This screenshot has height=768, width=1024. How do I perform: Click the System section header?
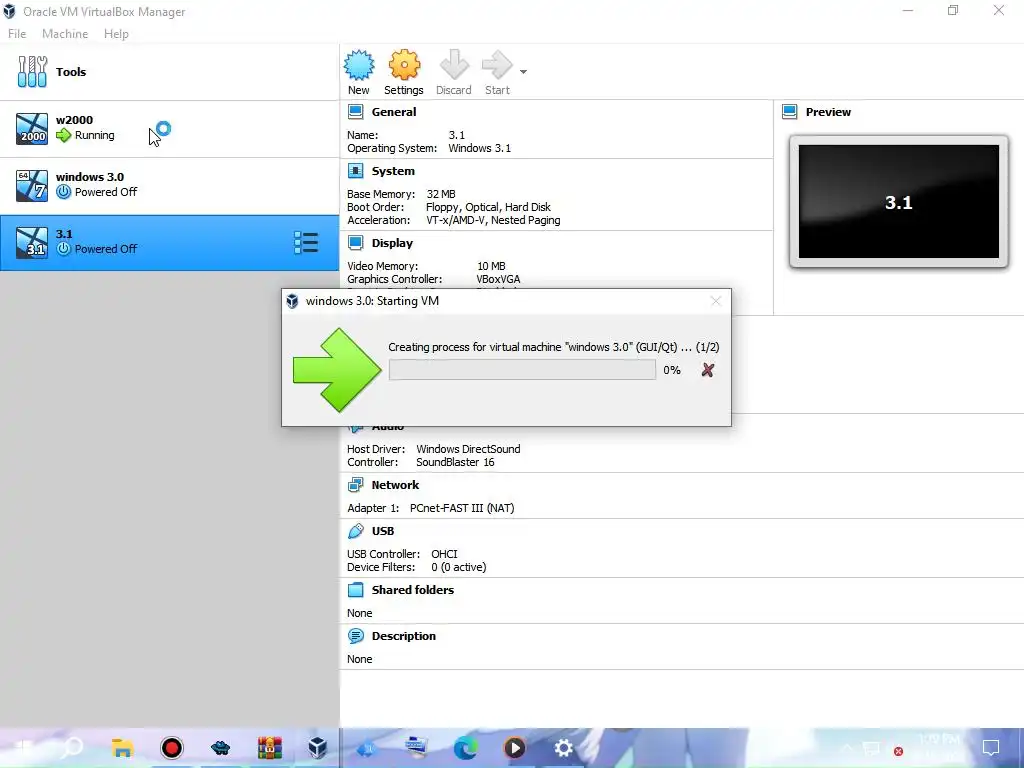click(393, 171)
